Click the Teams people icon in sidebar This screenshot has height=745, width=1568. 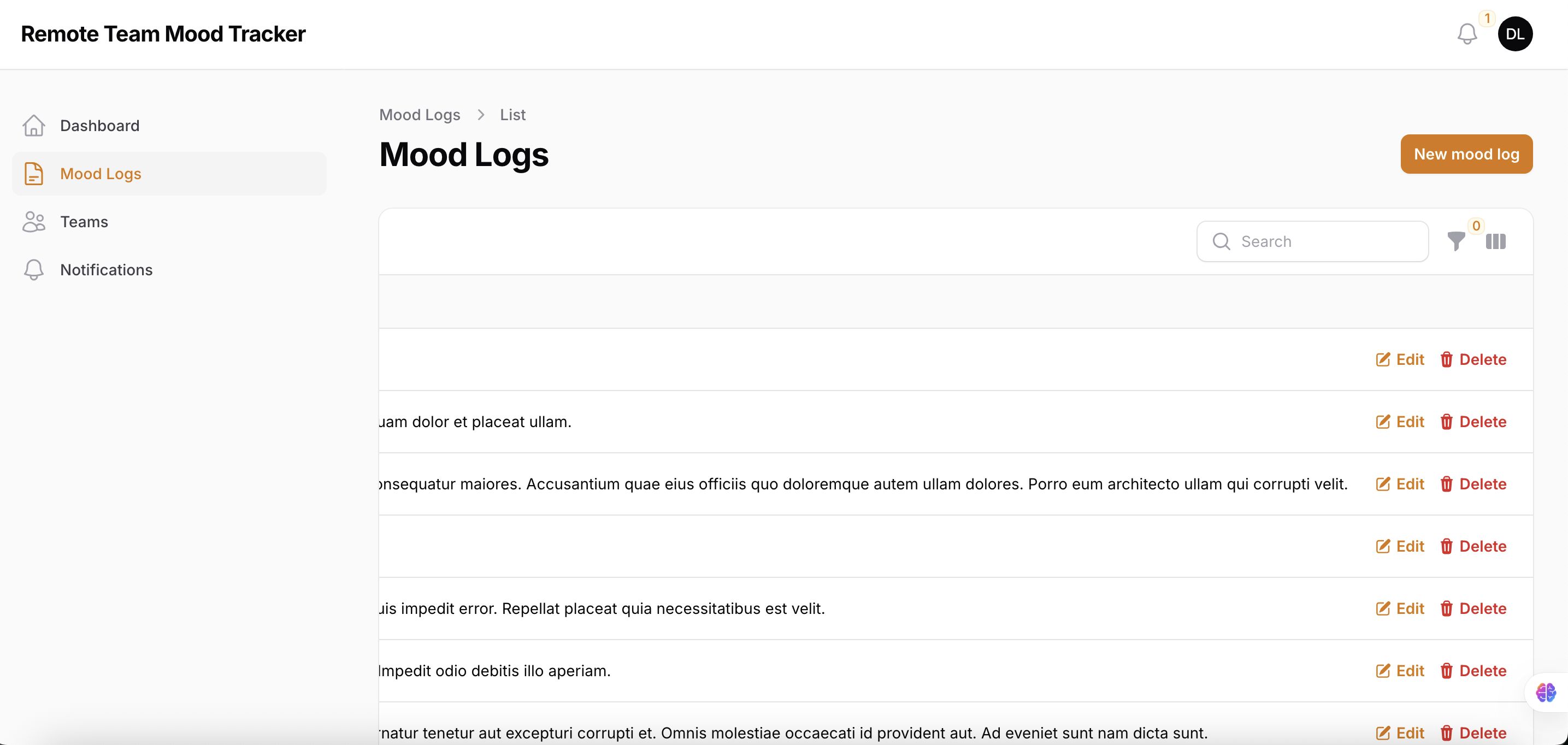click(34, 222)
